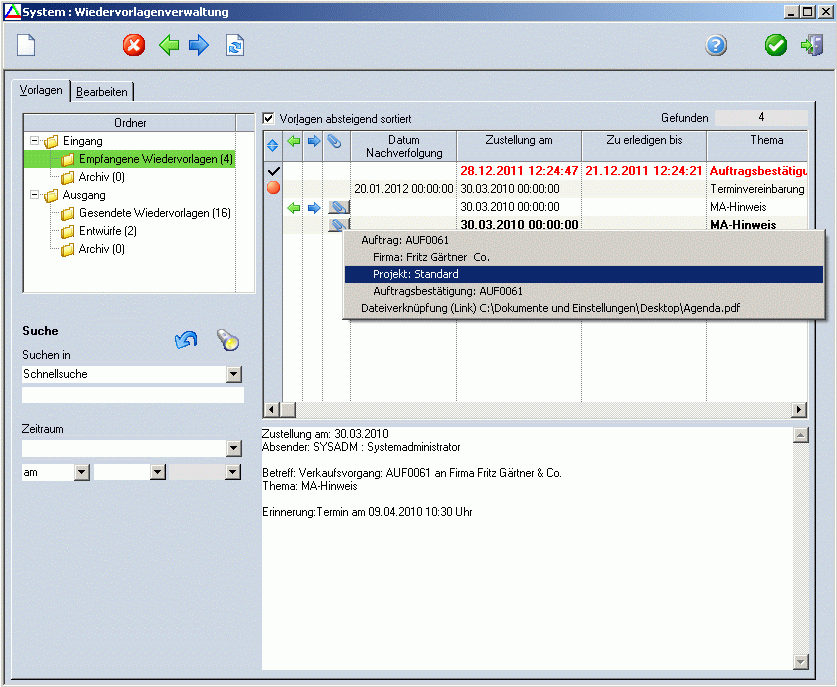Collapse the Eingang folder tree node
Screen dimensions: 837x687
[x=35, y=141]
